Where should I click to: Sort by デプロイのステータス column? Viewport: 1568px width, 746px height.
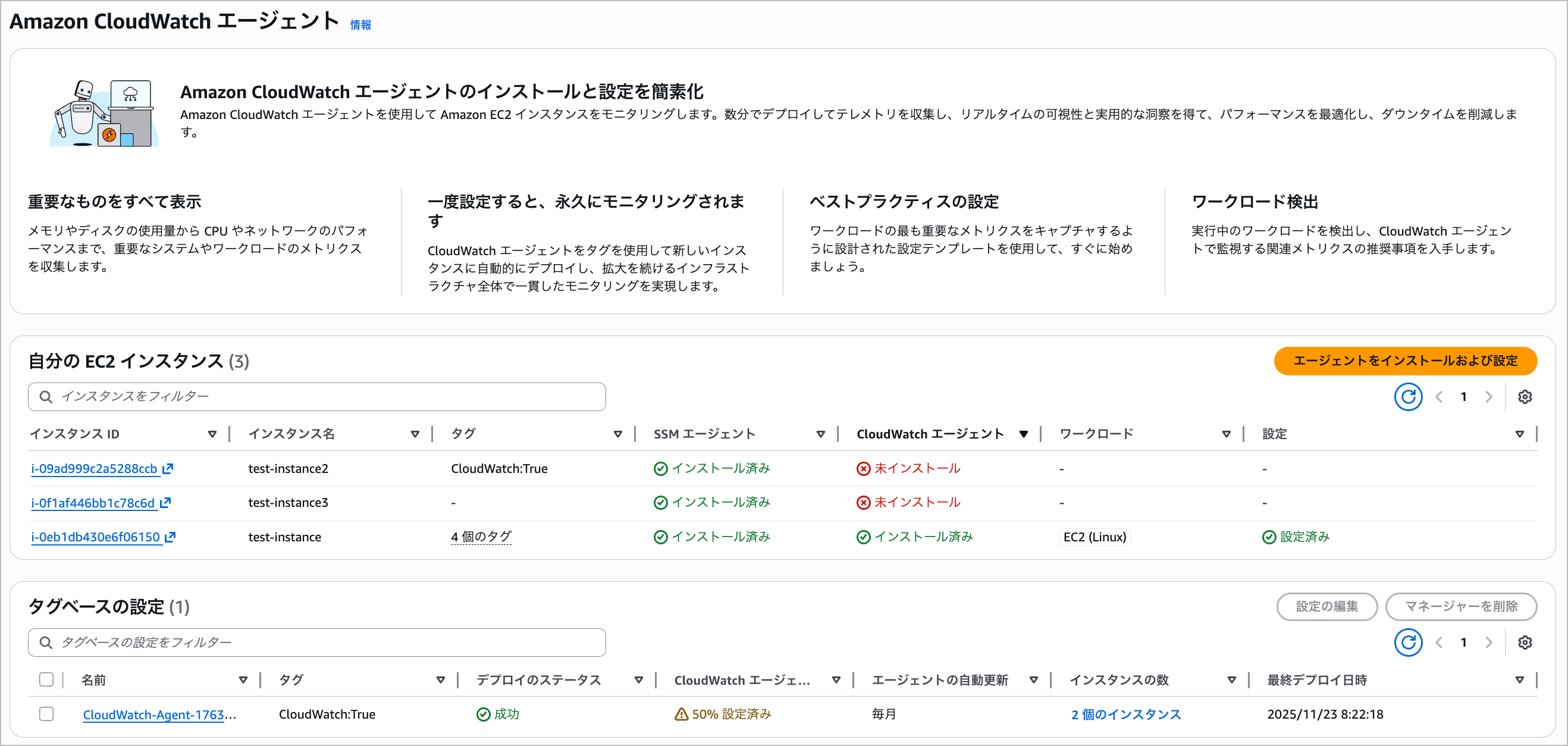click(638, 680)
